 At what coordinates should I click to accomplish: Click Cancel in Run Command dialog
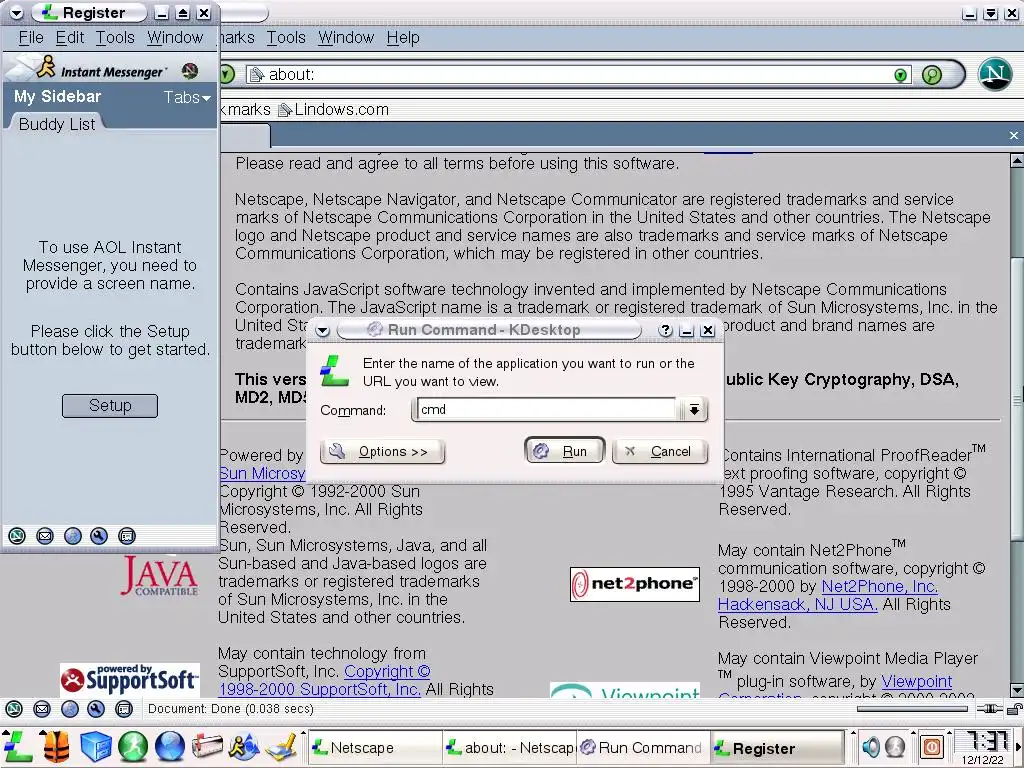coord(660,451)
